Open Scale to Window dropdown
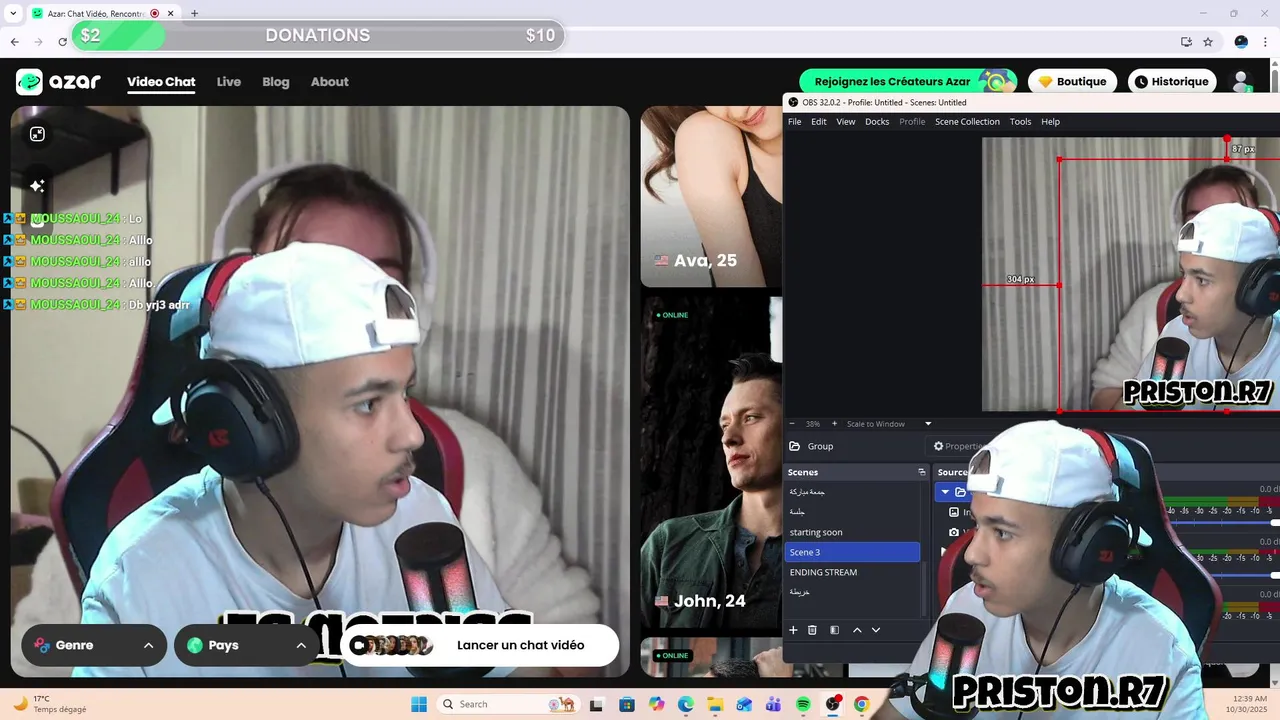Viewport: 1280px width, 720px height. pyautogui.click(x=889, y=424)
